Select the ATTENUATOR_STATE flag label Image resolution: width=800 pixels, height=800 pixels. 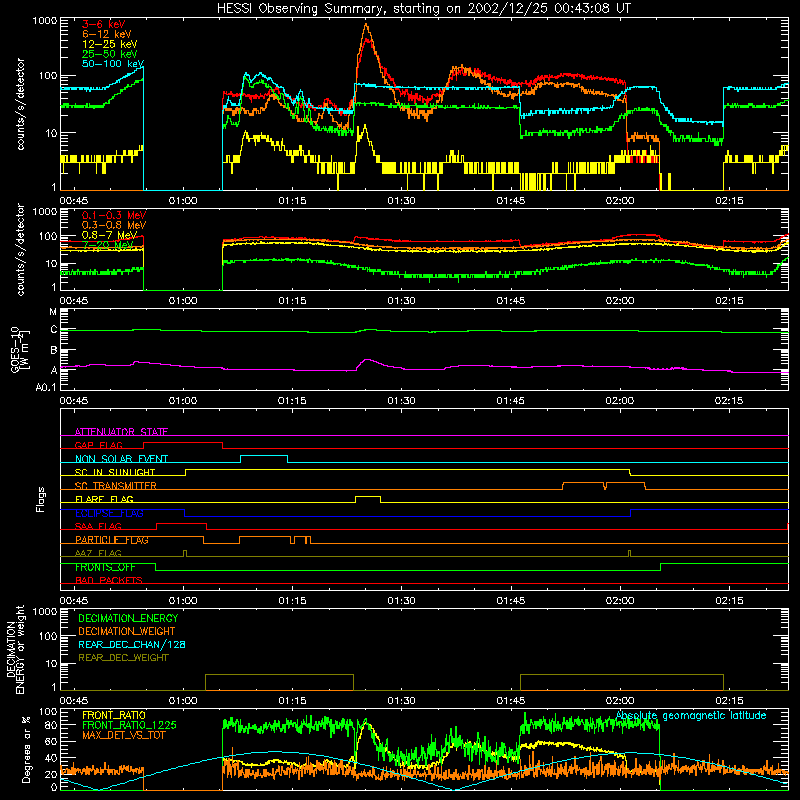coord(121,432)
